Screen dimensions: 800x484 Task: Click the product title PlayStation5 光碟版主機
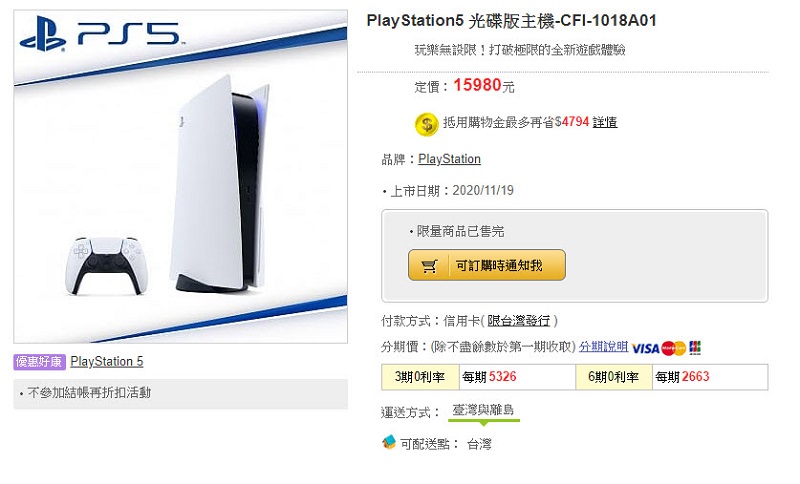tap(512, 21)
